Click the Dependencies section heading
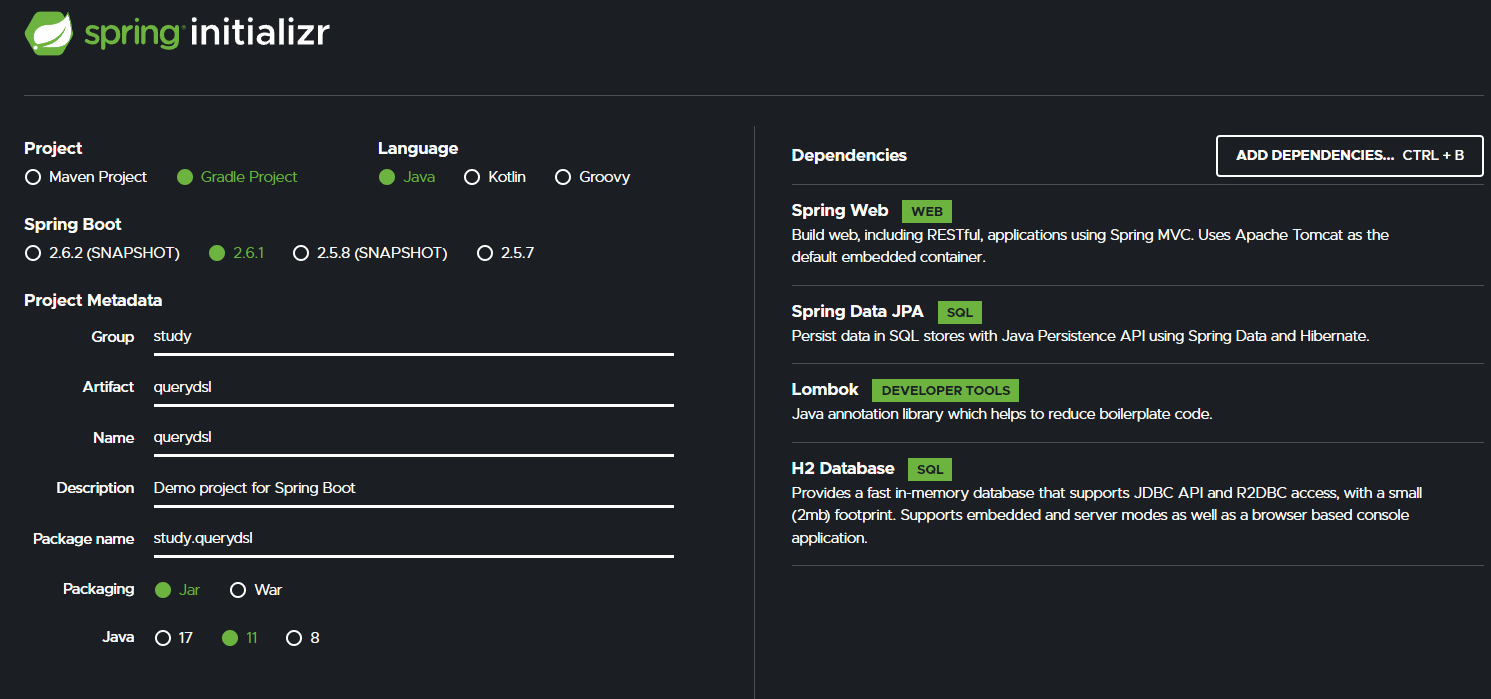 (x=849, y=156)
